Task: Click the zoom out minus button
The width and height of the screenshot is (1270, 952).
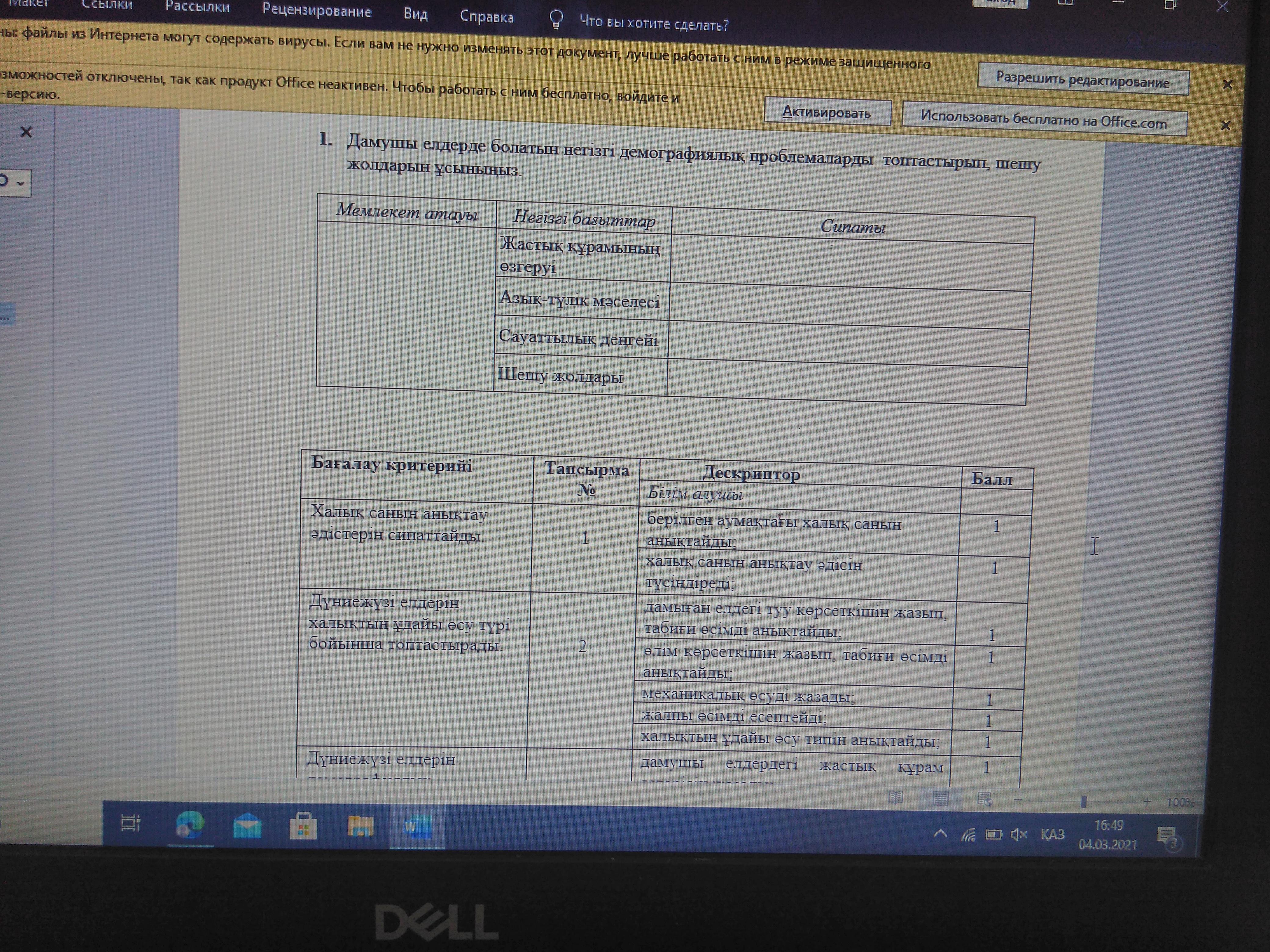Action: (x=1018, y=801)
